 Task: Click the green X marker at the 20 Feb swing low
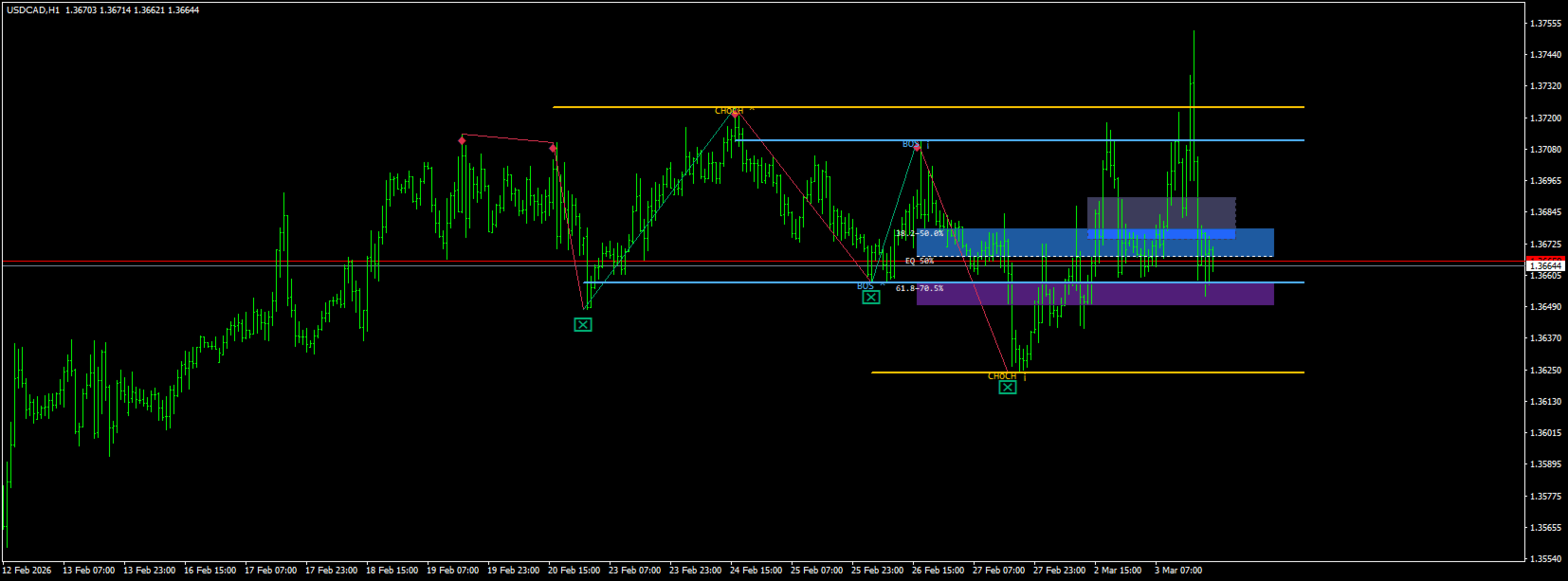click(x=583, y=324)
